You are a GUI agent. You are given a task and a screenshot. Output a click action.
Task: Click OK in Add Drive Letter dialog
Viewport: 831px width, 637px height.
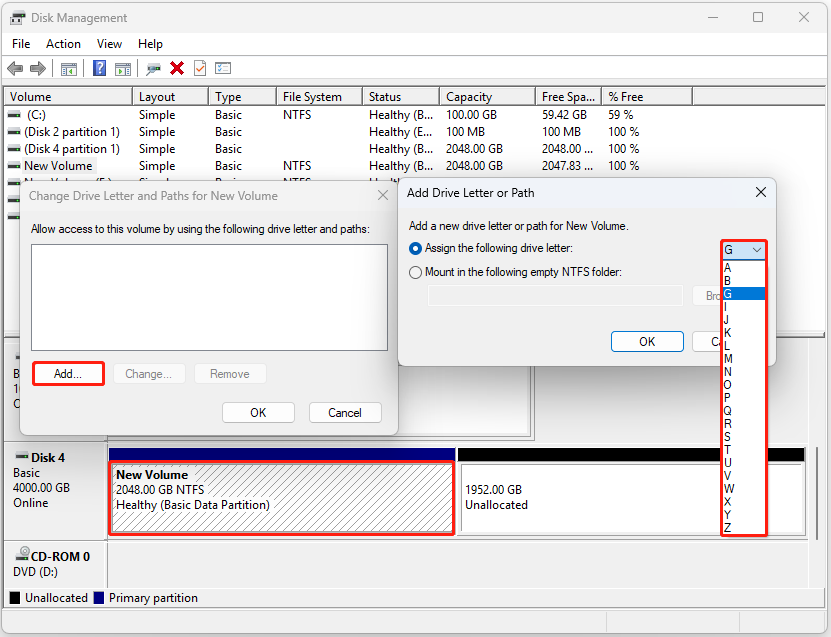(646, 341)
